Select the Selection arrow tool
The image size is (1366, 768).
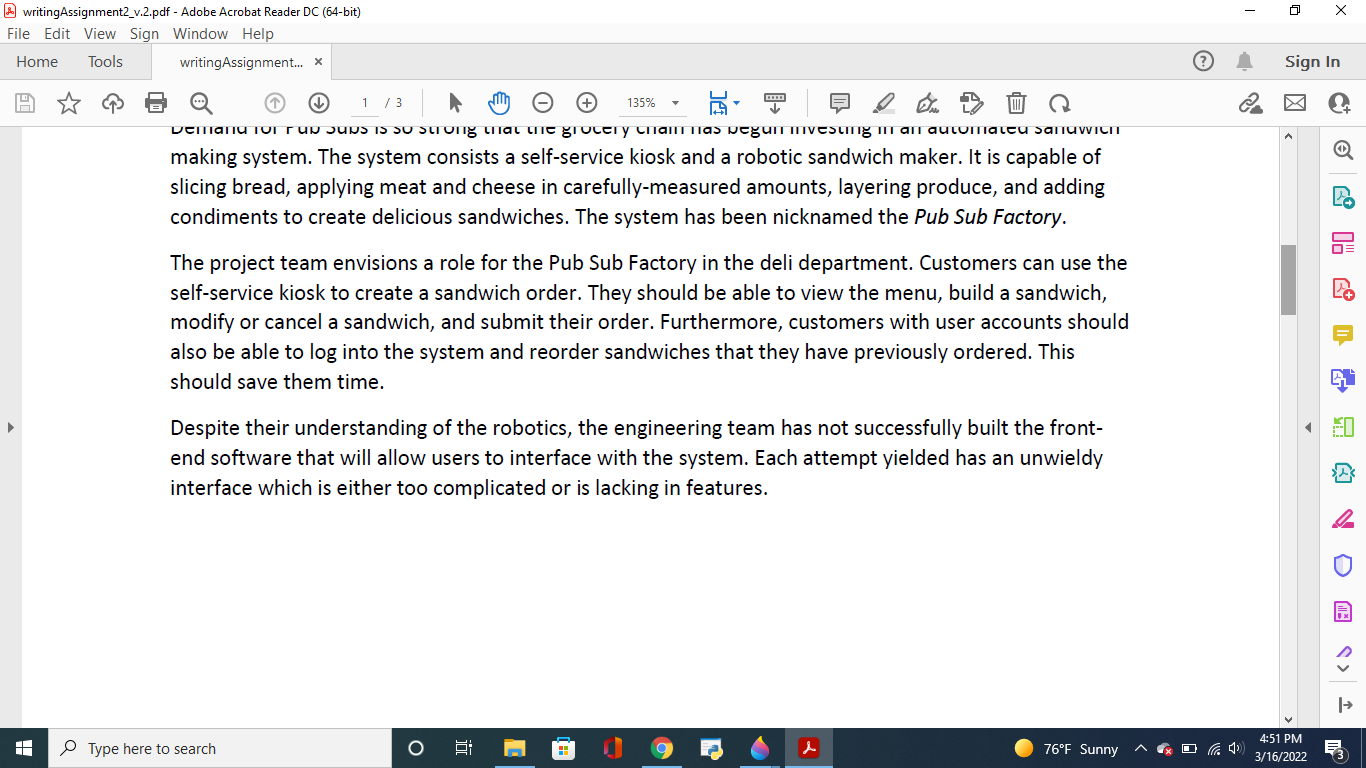(x=455, y=102)
